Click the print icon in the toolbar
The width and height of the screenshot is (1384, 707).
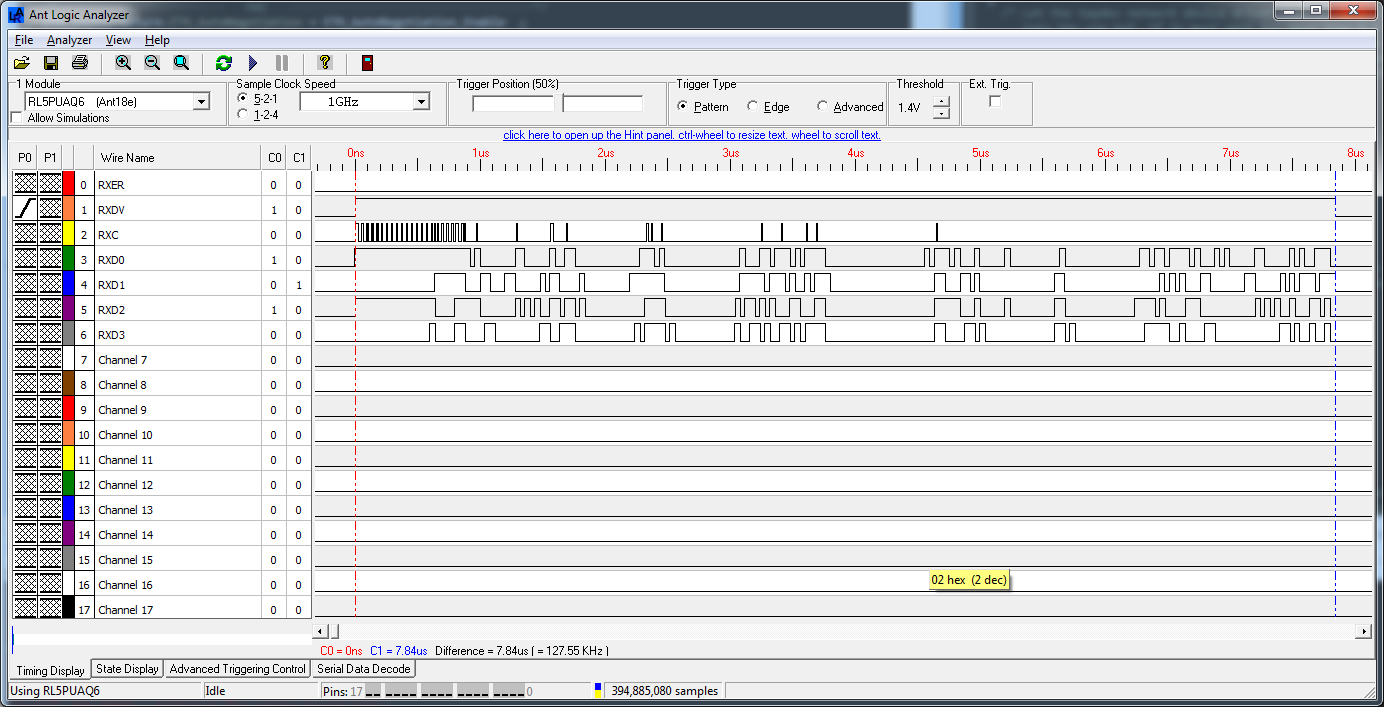(x=80, y=63)
